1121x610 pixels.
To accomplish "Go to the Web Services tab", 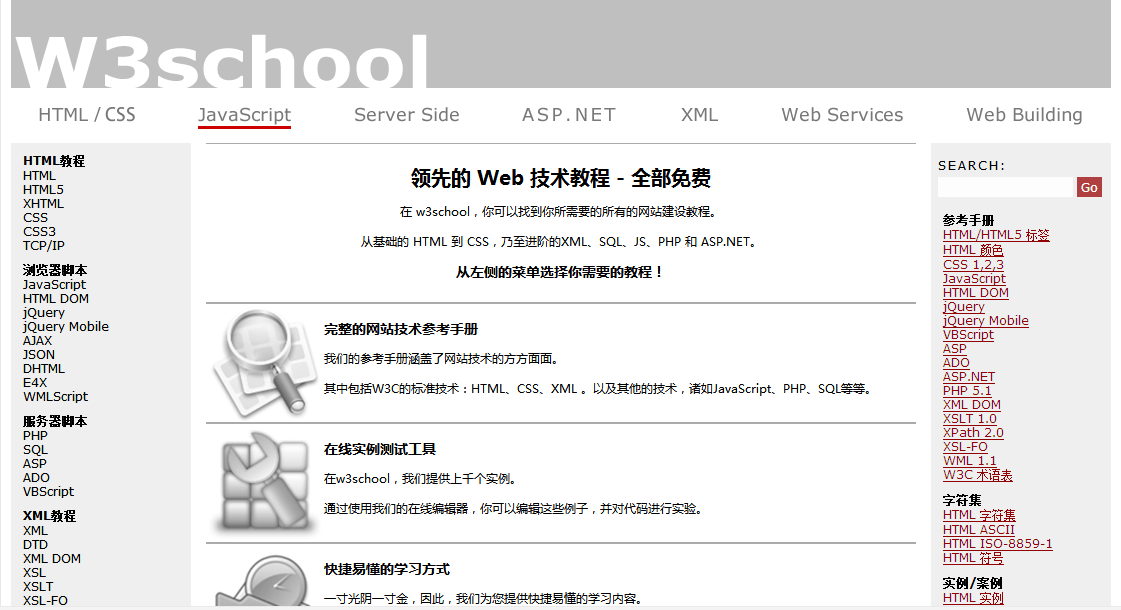I will (x=842, y=115).
